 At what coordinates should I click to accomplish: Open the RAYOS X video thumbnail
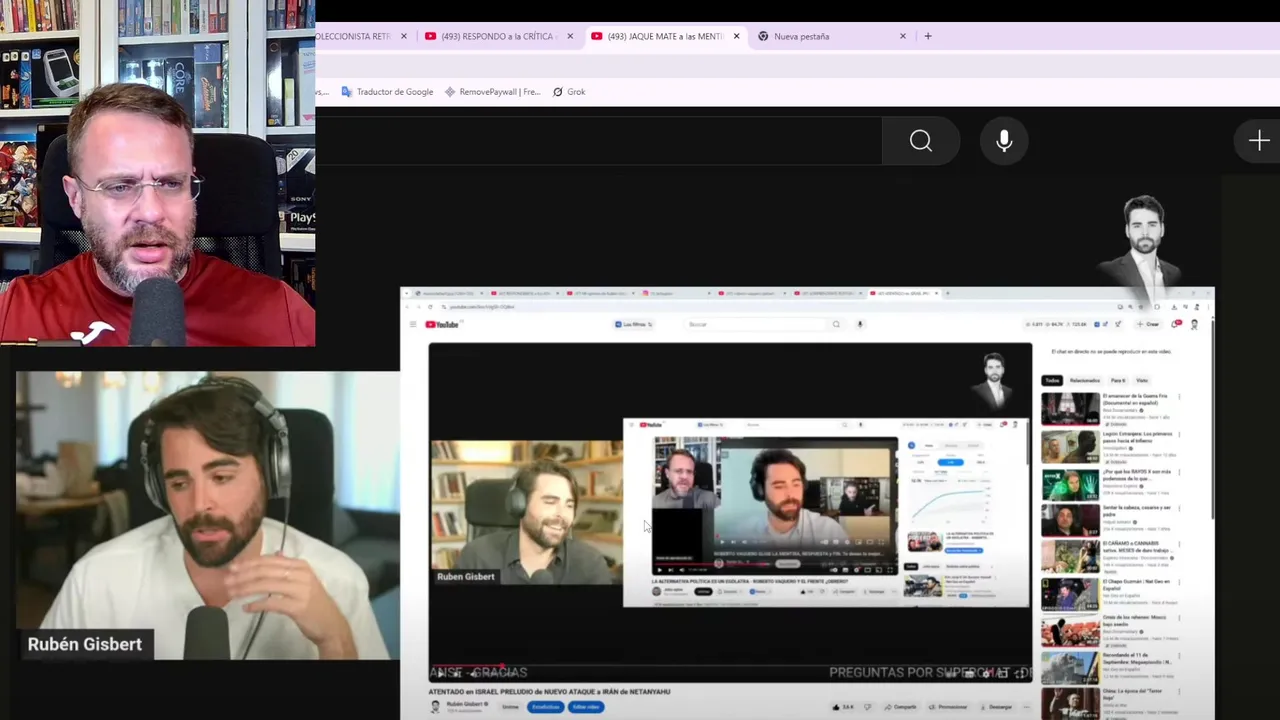1070,484
